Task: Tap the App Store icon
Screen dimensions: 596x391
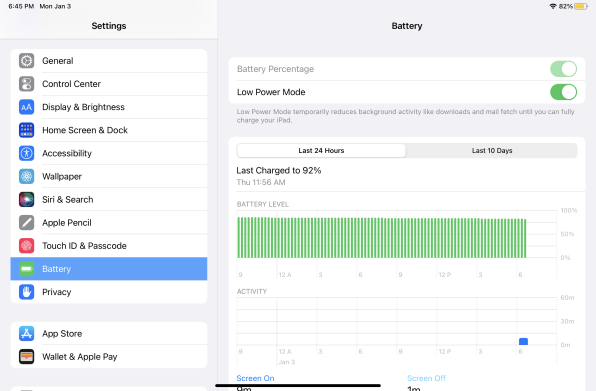Action: pos(27,334)
